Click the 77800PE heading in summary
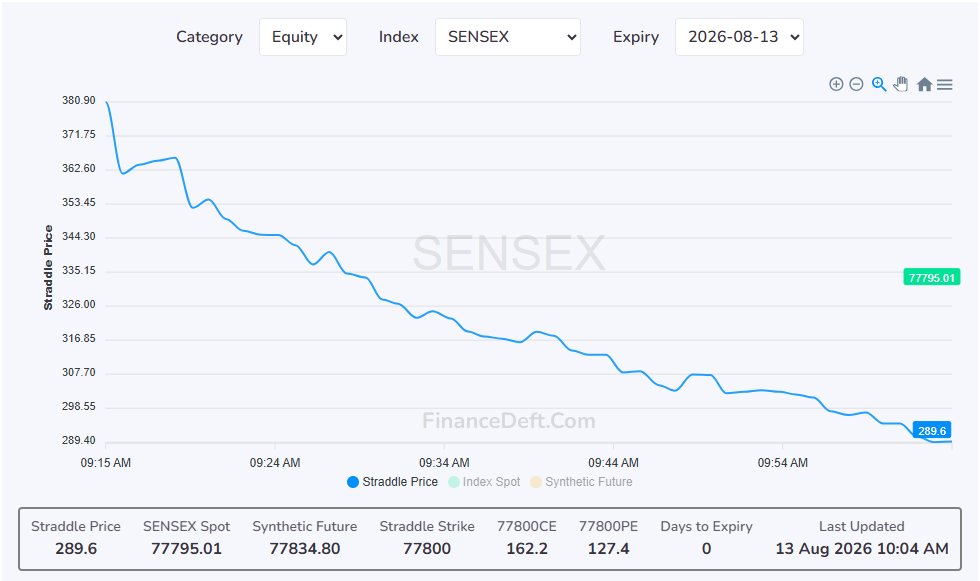 click(609, 526)
